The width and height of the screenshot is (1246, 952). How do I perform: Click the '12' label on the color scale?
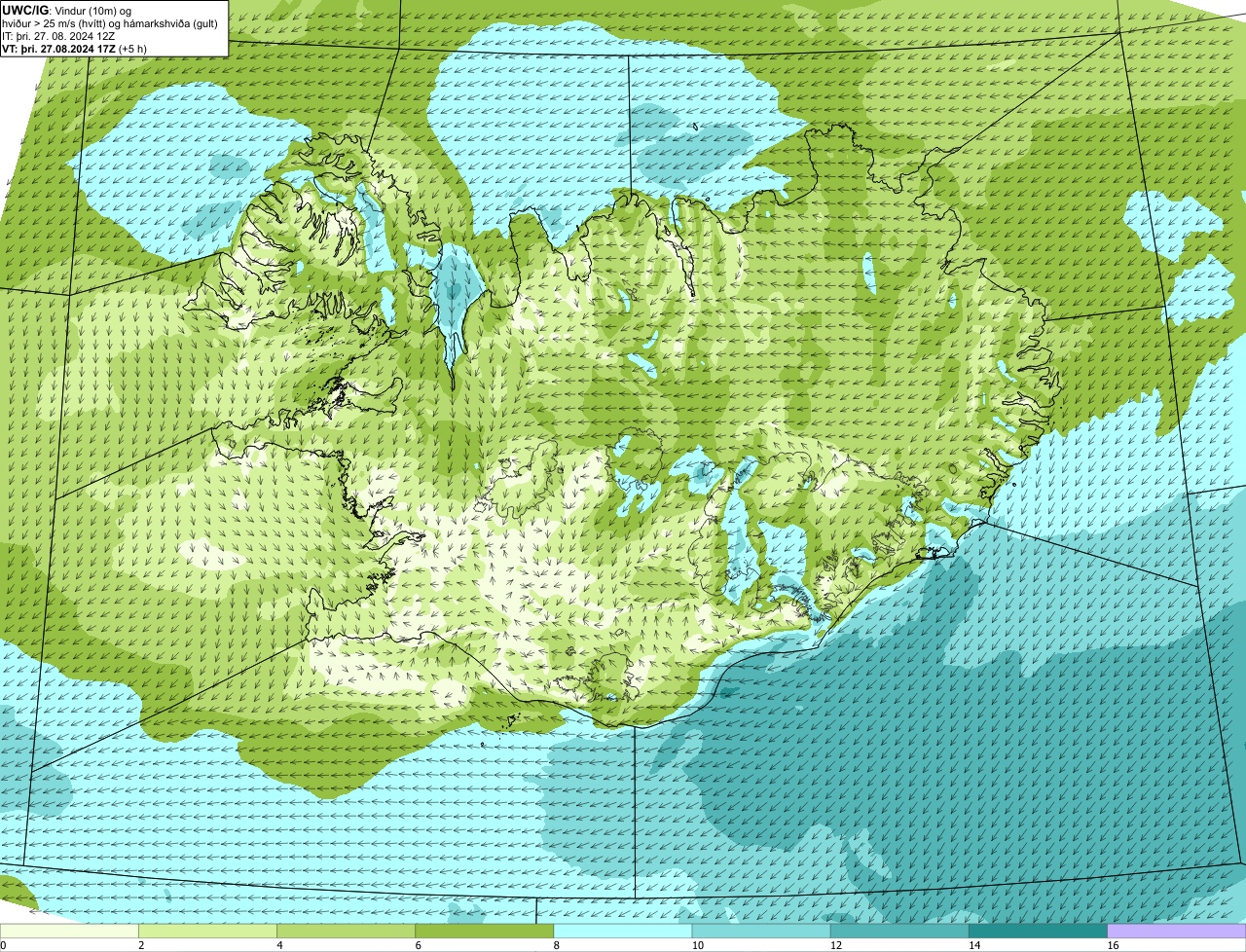tap(835, 945)
